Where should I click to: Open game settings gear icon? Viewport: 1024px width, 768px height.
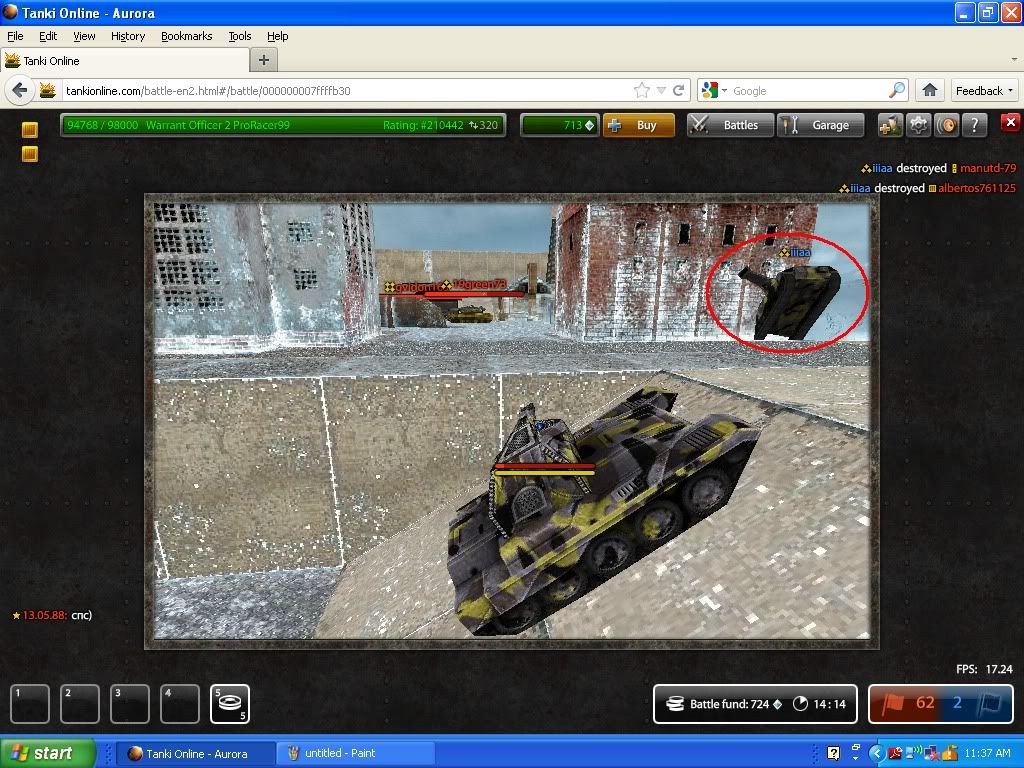pyautogui.click(x=918, y=125)
